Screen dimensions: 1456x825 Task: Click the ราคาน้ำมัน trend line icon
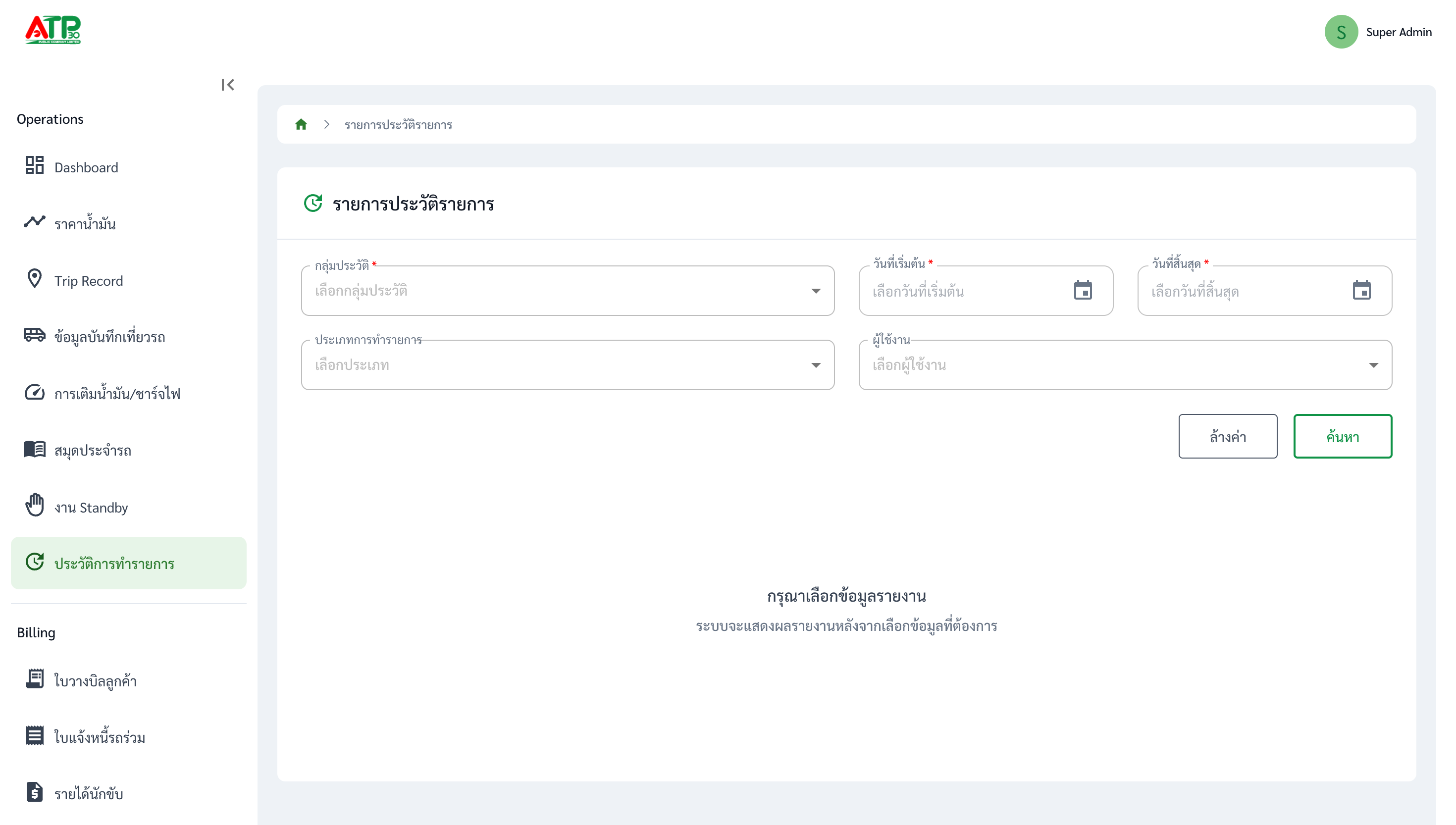tap(35, 221)
